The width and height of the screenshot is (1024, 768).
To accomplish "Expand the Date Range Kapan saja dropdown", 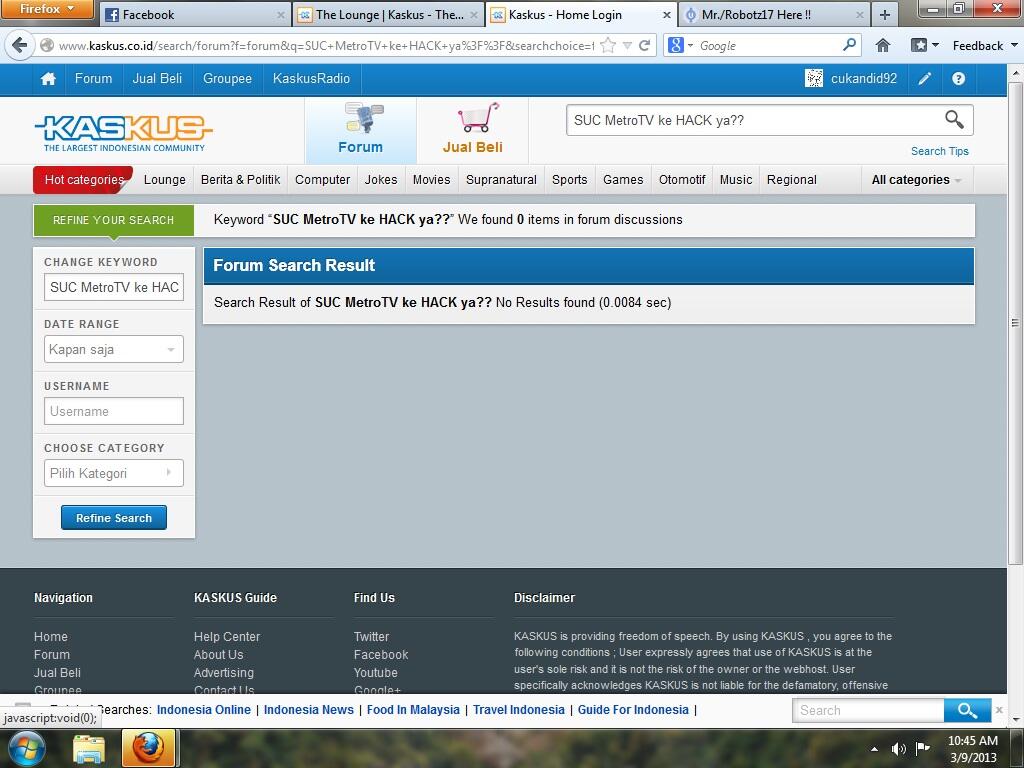I will (114, 349).
